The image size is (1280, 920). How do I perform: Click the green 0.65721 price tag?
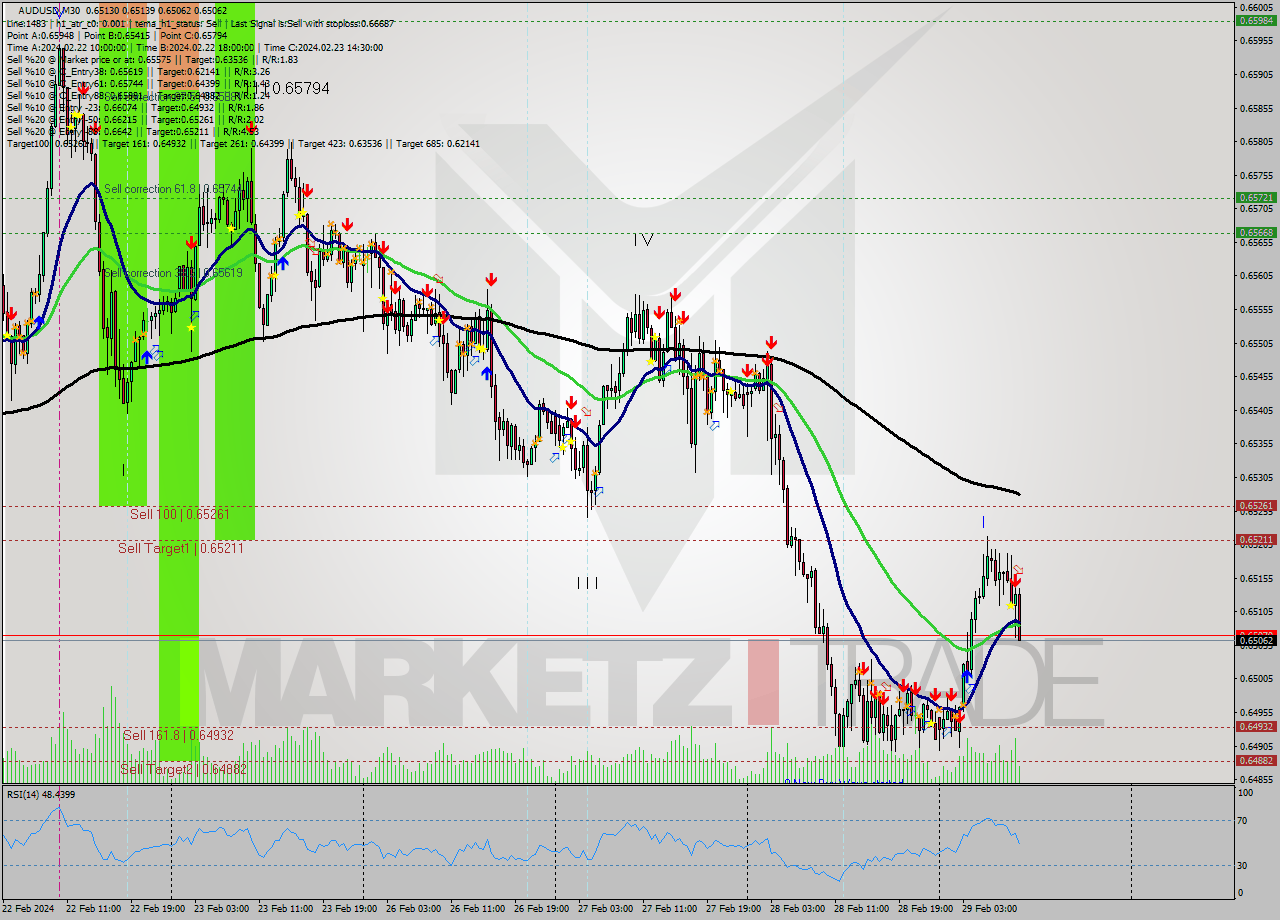(x=1256, y=198)
